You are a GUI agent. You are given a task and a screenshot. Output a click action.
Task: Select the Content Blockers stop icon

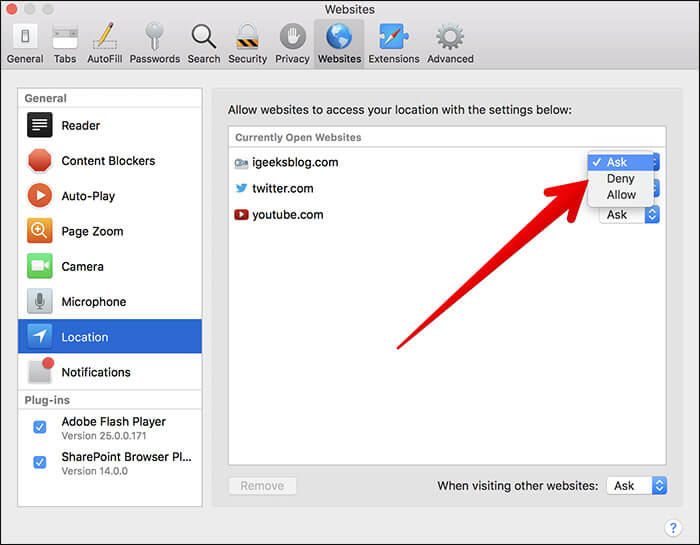(39, 160)
